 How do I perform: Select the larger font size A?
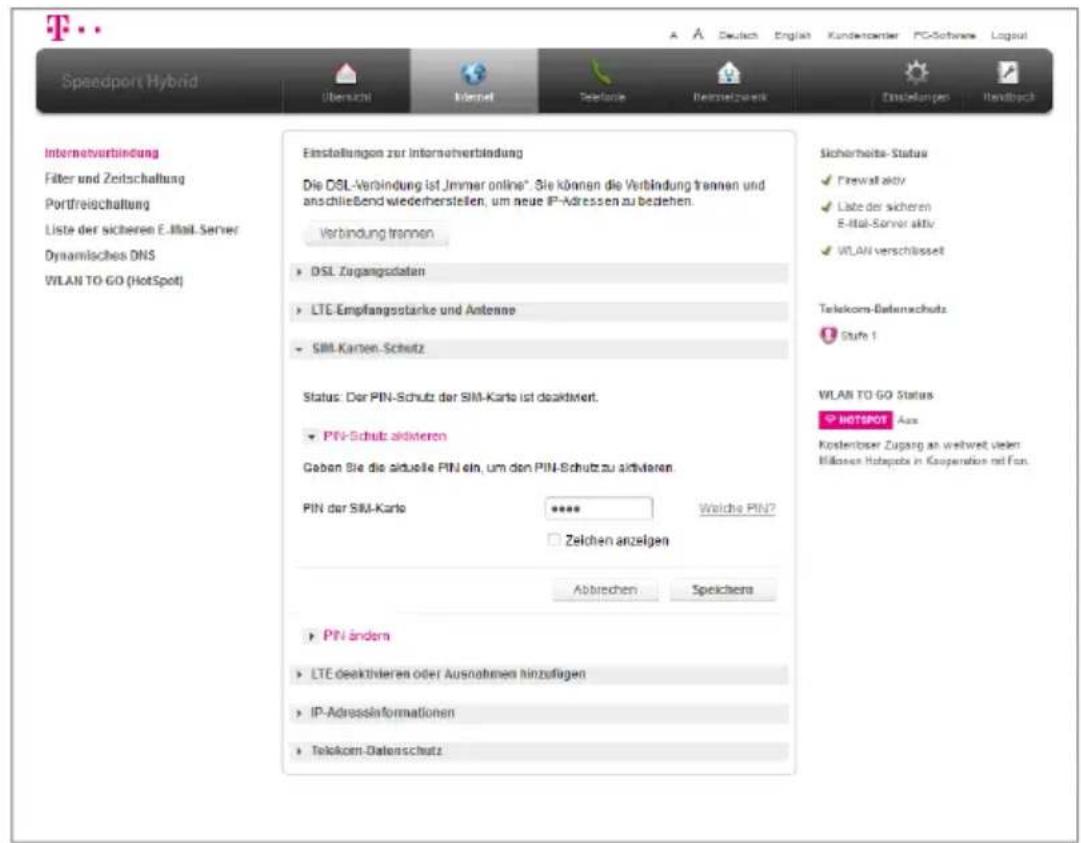pos(698,34)
